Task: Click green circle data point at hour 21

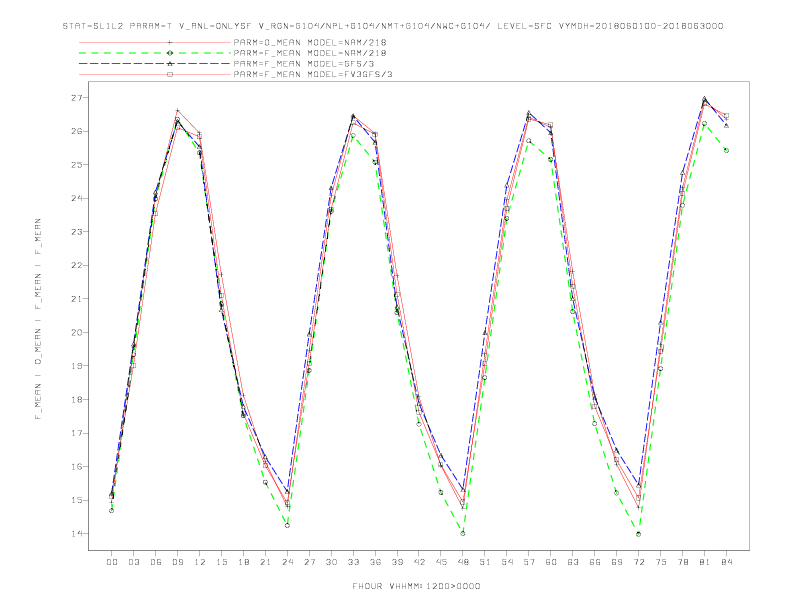Action: pyautogui.click(x=265, y=482)
